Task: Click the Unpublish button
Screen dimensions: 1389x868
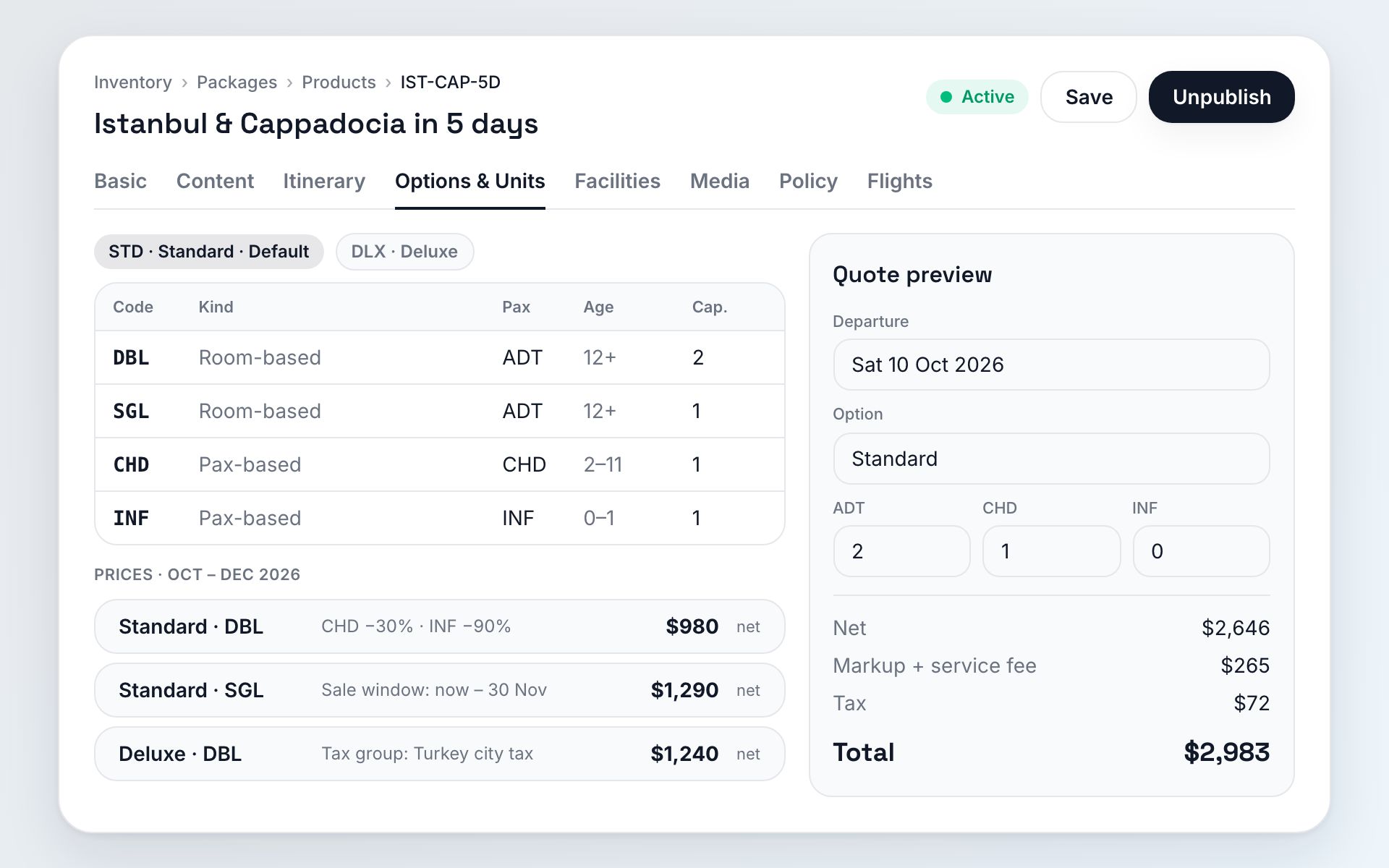Action: (x=1221, y=97)
